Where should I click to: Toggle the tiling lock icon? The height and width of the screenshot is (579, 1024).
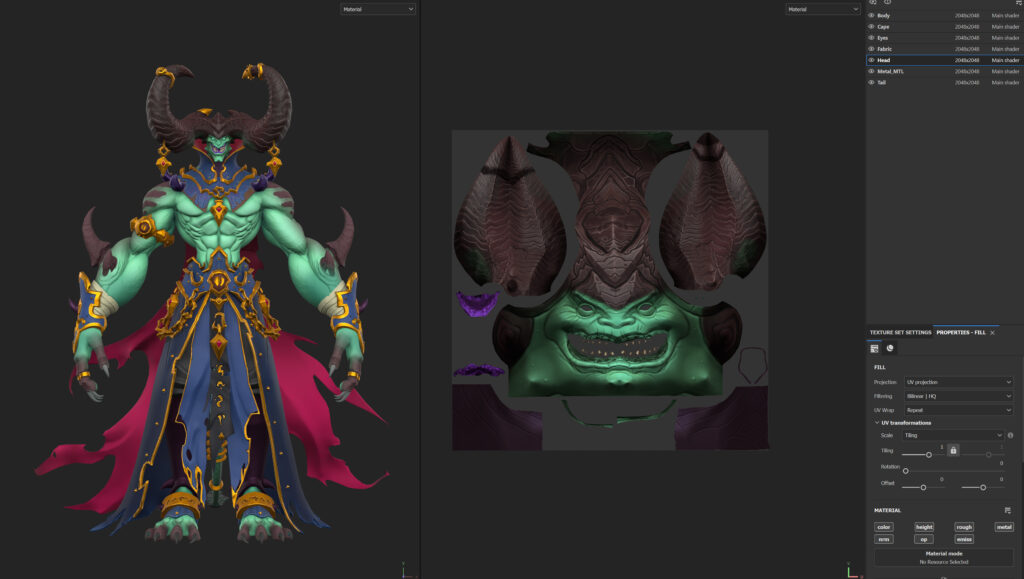click(953, 450)
